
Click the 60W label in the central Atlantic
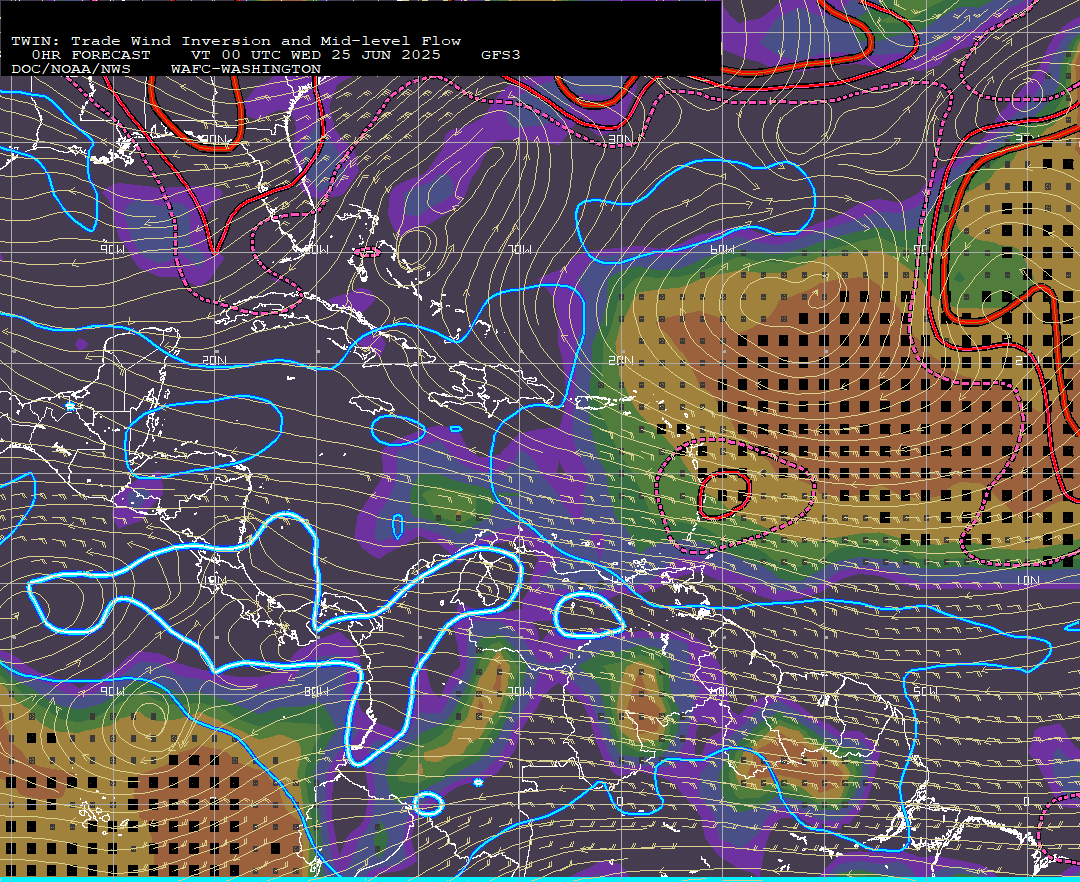pyautogui.click(x=722, y=249)
